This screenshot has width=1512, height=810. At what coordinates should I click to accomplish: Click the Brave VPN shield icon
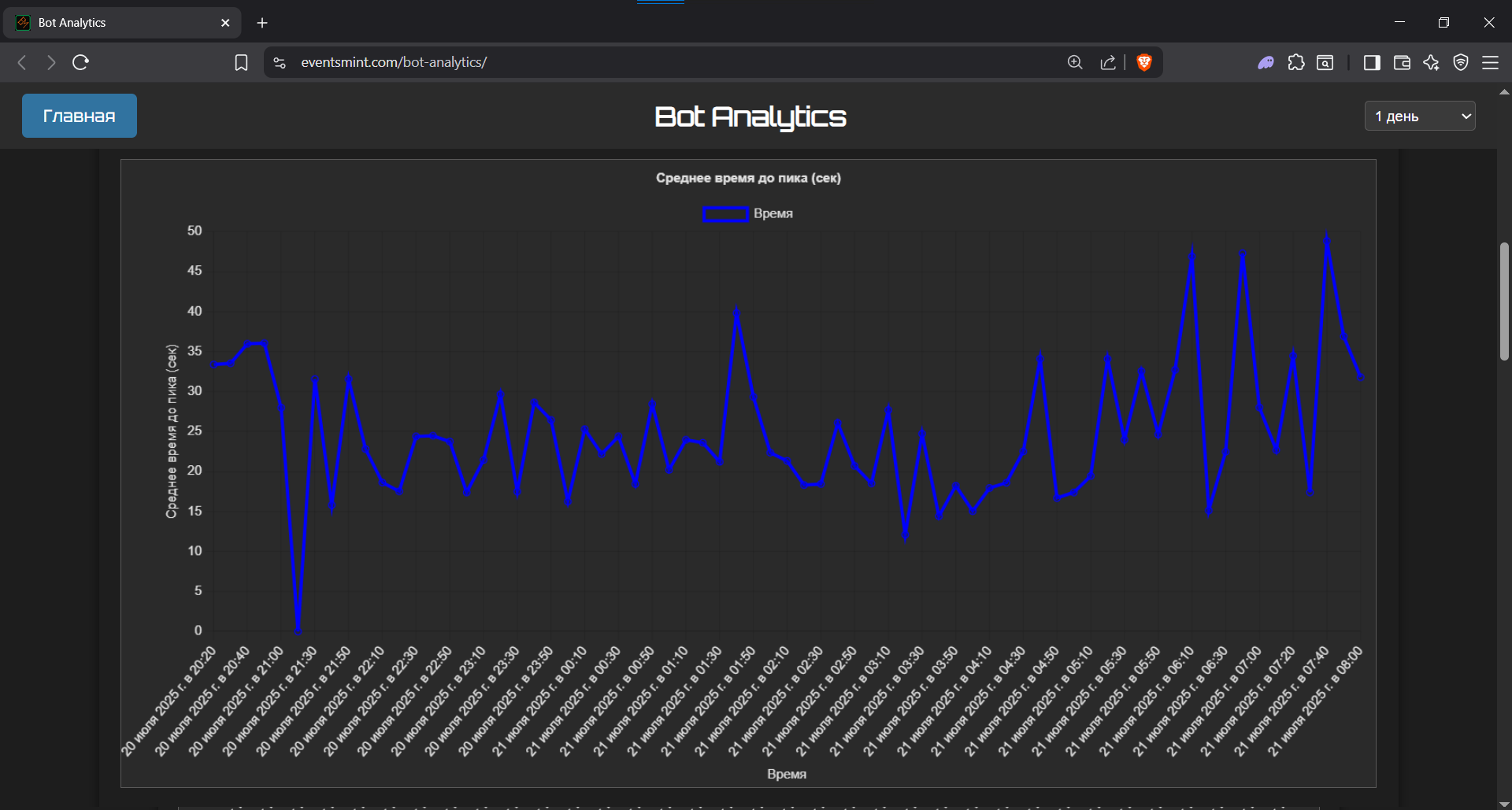1461,62
